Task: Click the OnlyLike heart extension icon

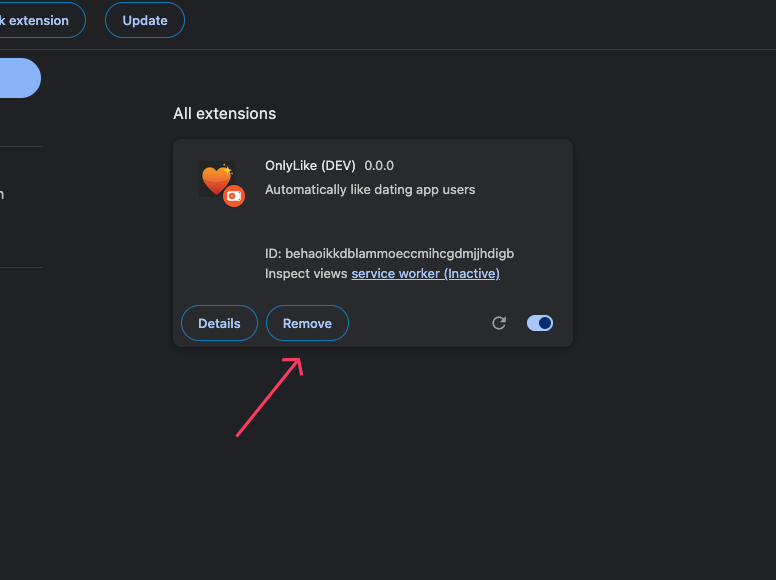Action: 215,179
